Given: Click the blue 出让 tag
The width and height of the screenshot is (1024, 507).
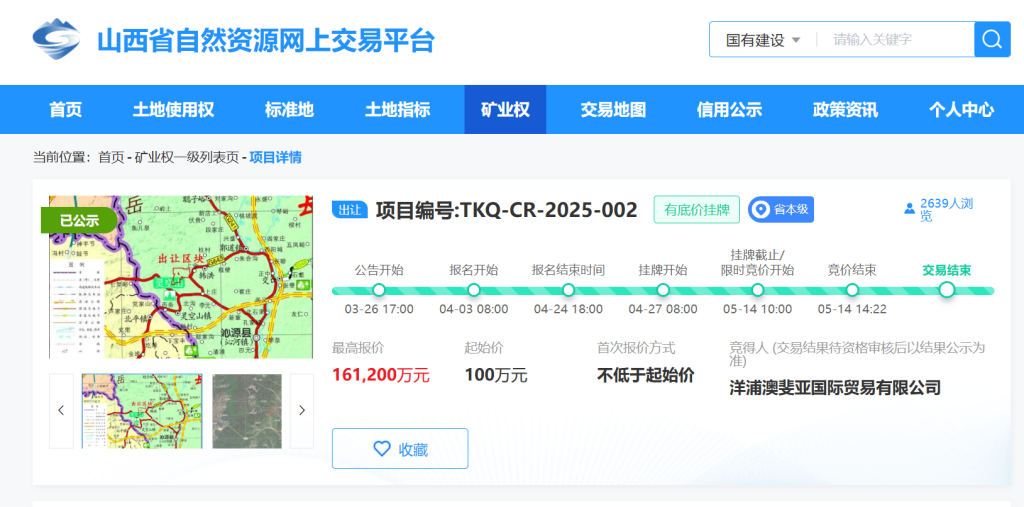Looking at the screenshot, I should 349,210.
